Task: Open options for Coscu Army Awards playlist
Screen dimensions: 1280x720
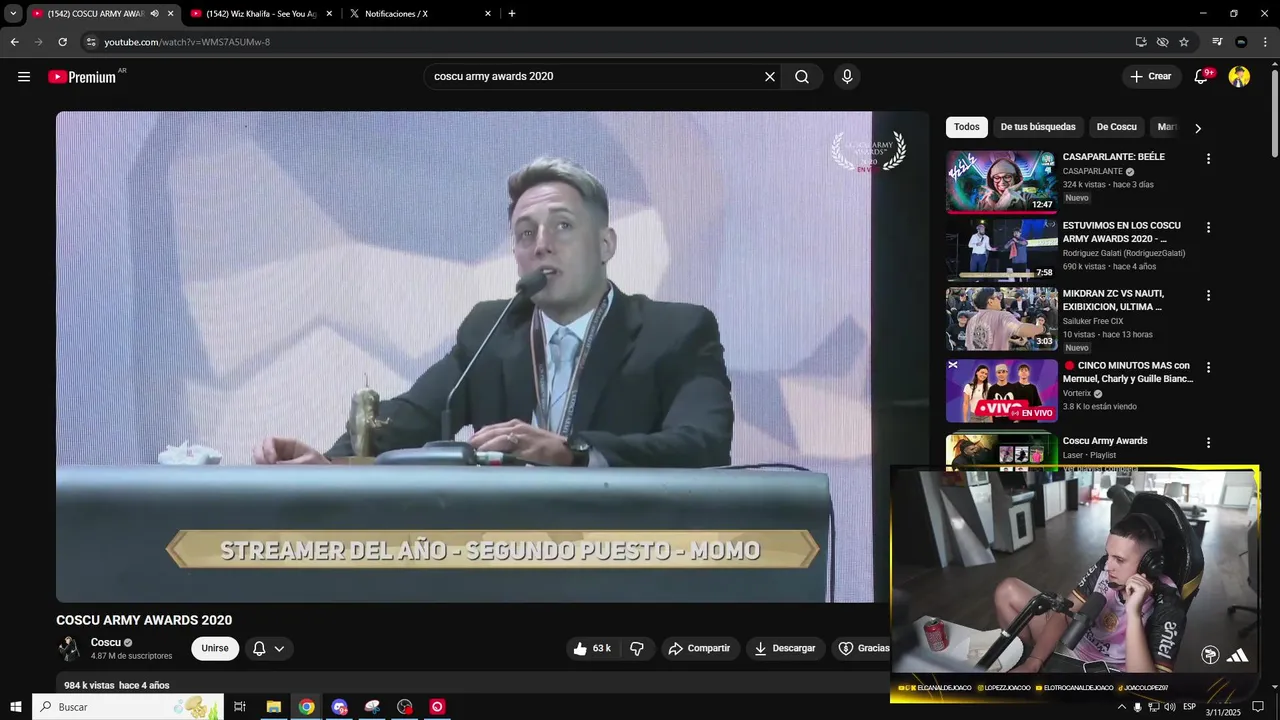Action: coord(1208,443)
